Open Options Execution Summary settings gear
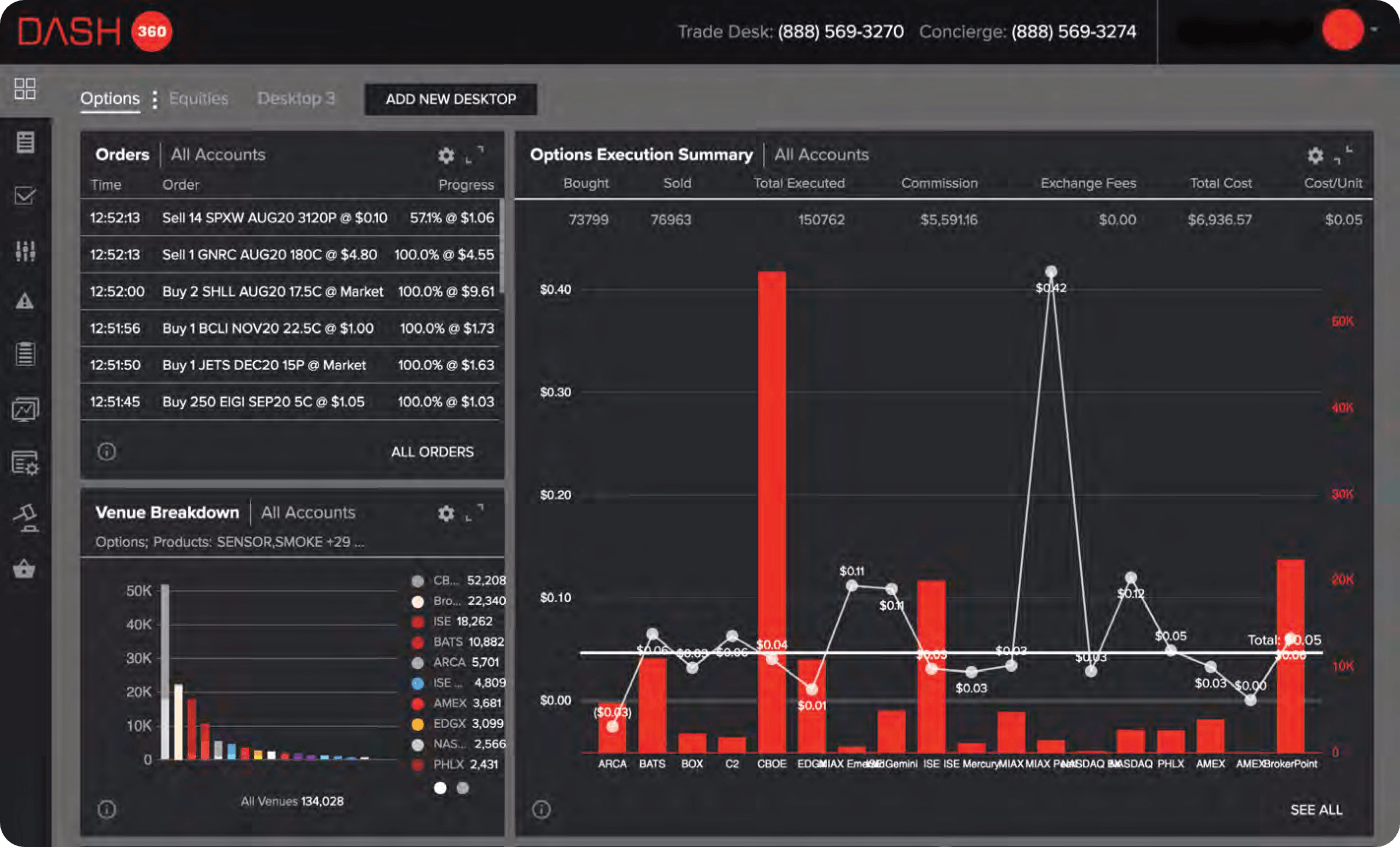Viewport: 1400px width, 847px height. tap(1315, 156)
